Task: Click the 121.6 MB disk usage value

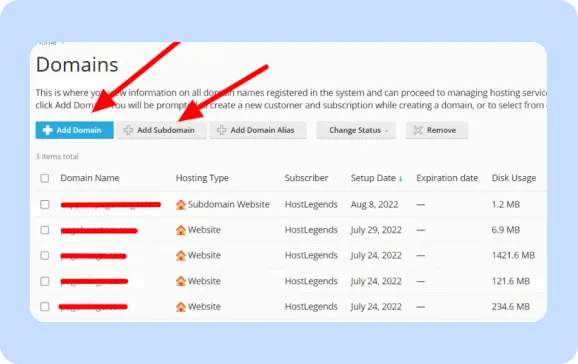Action: tap(511, 281)
